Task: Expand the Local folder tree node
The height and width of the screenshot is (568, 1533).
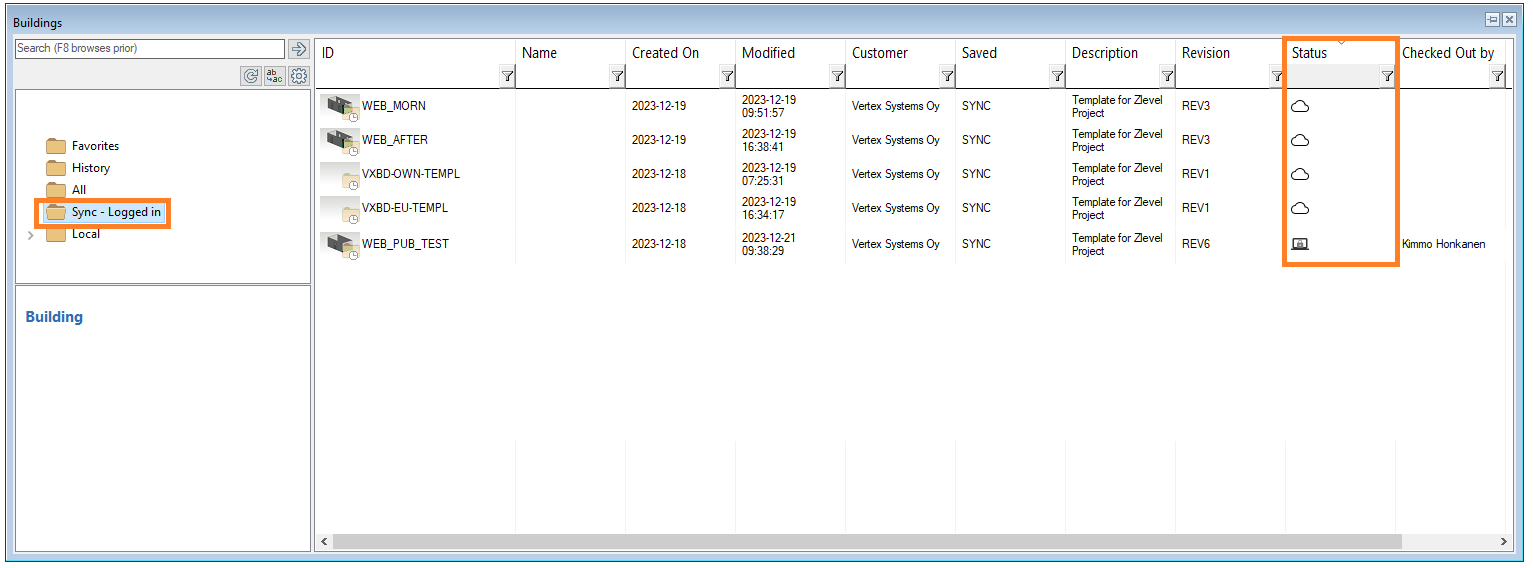Action: click(x=30, y=235)
